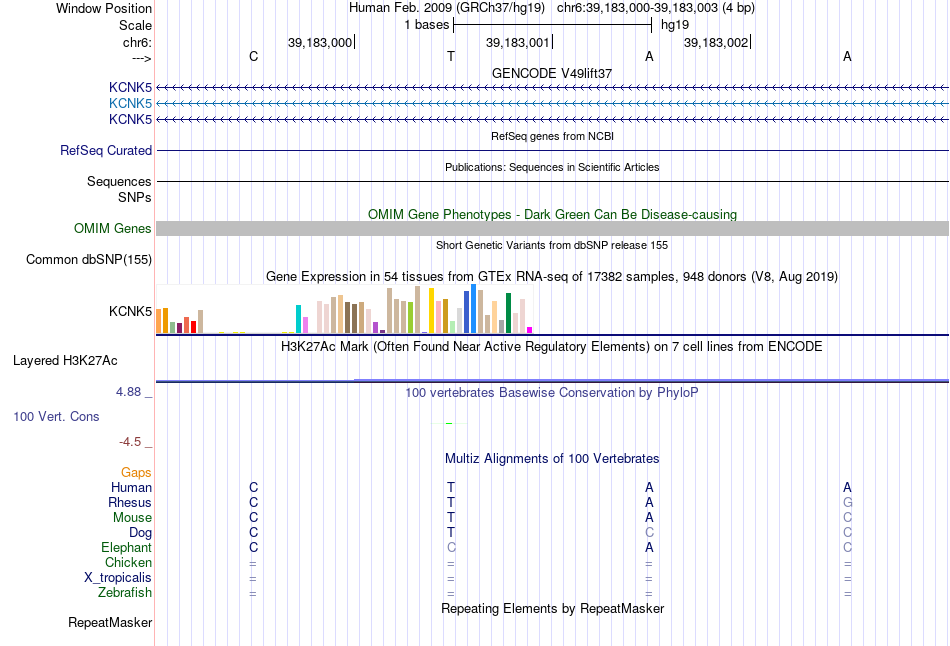
Task: Click the 4.88 PhyloP maximum value
Action: [128, 392]
